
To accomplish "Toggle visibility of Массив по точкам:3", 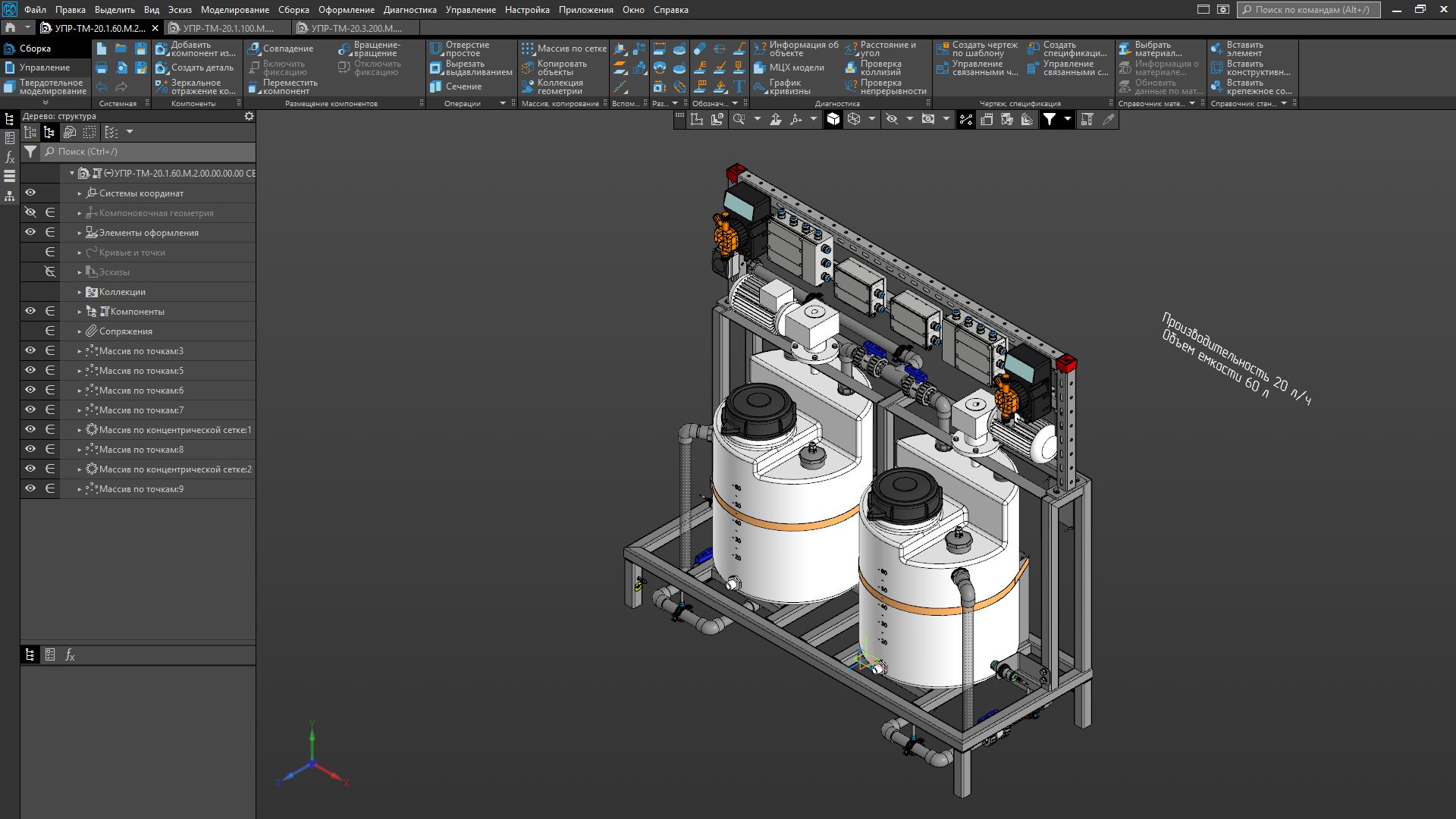I will (30, 350).
